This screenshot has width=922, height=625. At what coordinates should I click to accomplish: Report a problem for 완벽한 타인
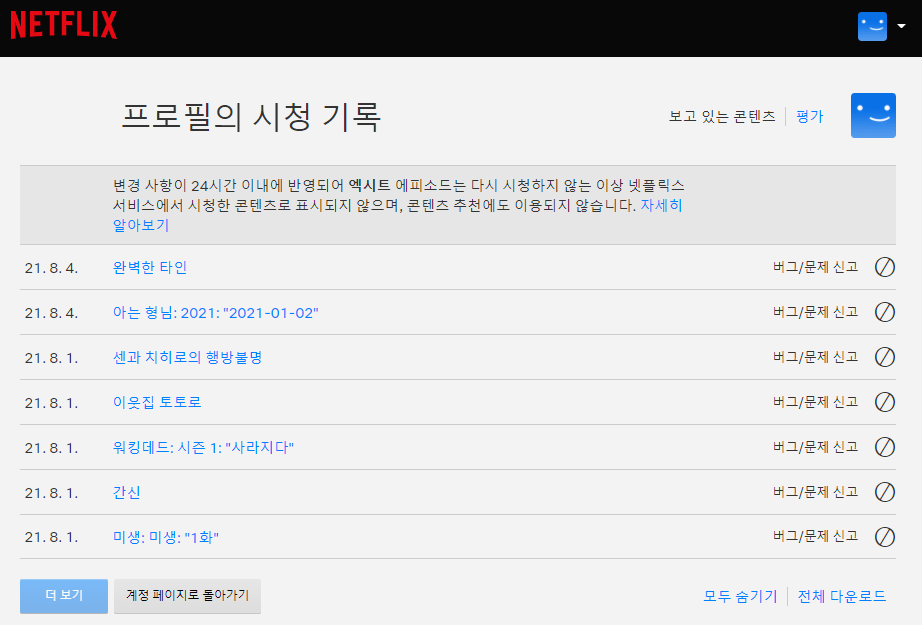[815, 267]
